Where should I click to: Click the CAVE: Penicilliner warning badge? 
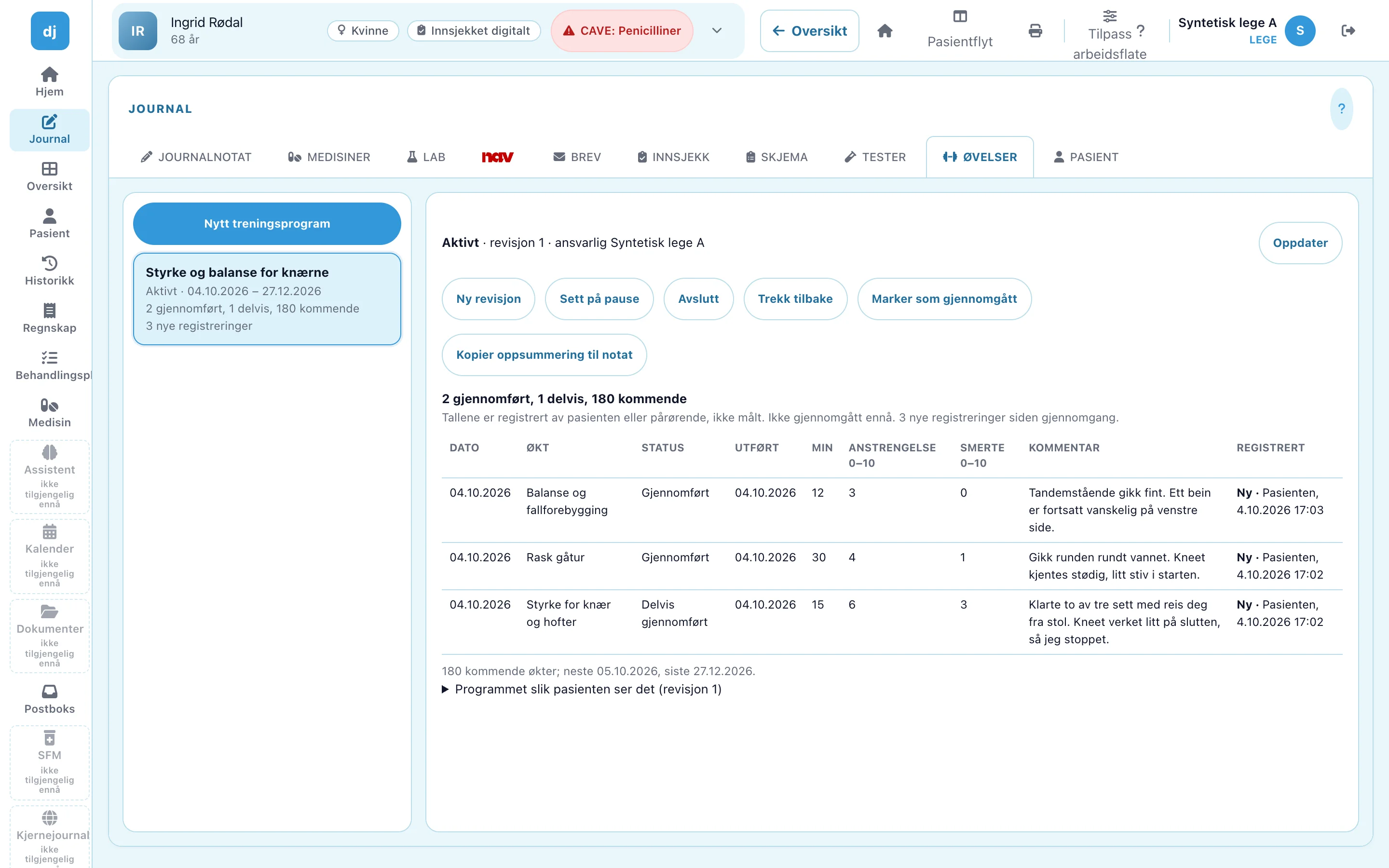pyautogui.click(x=622, y=31)
